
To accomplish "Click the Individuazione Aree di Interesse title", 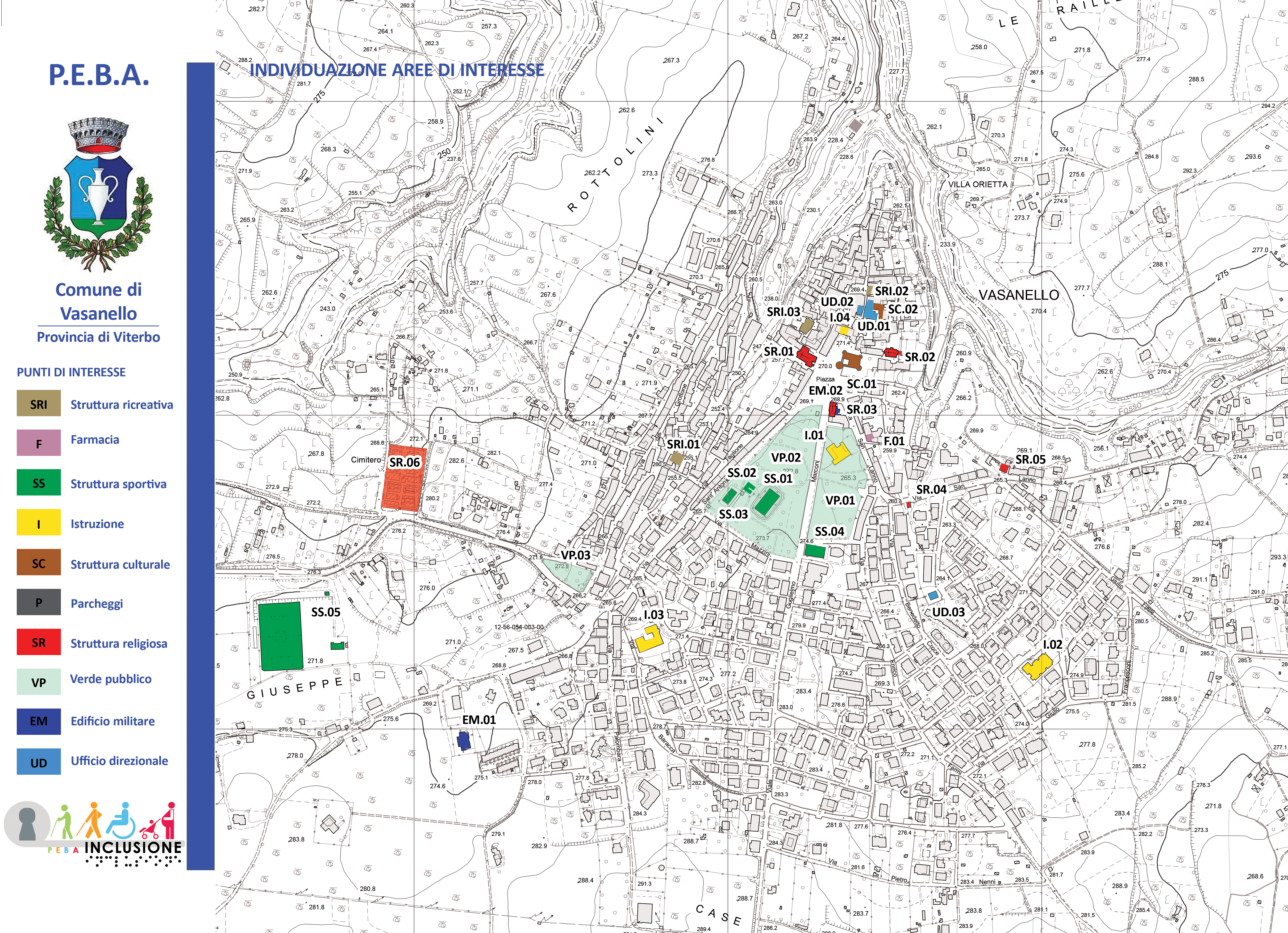I will (397, 70).
